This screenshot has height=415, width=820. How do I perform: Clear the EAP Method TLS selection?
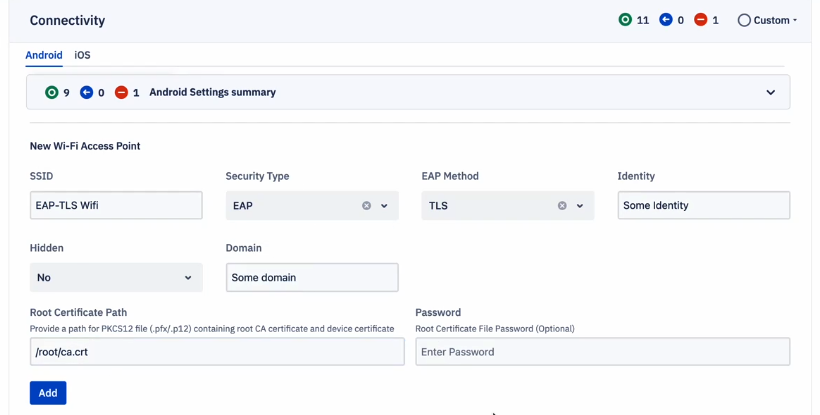point(562,205)
